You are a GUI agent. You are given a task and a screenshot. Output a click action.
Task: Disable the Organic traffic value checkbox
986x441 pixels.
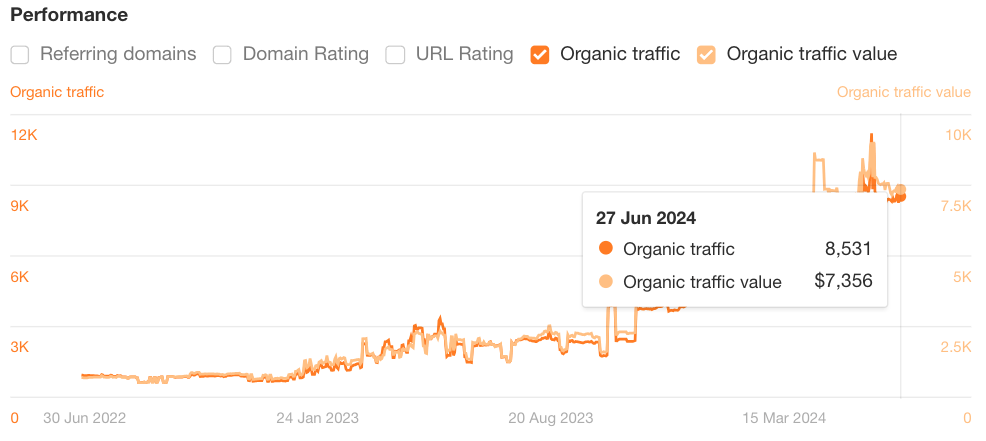[706, 54]
